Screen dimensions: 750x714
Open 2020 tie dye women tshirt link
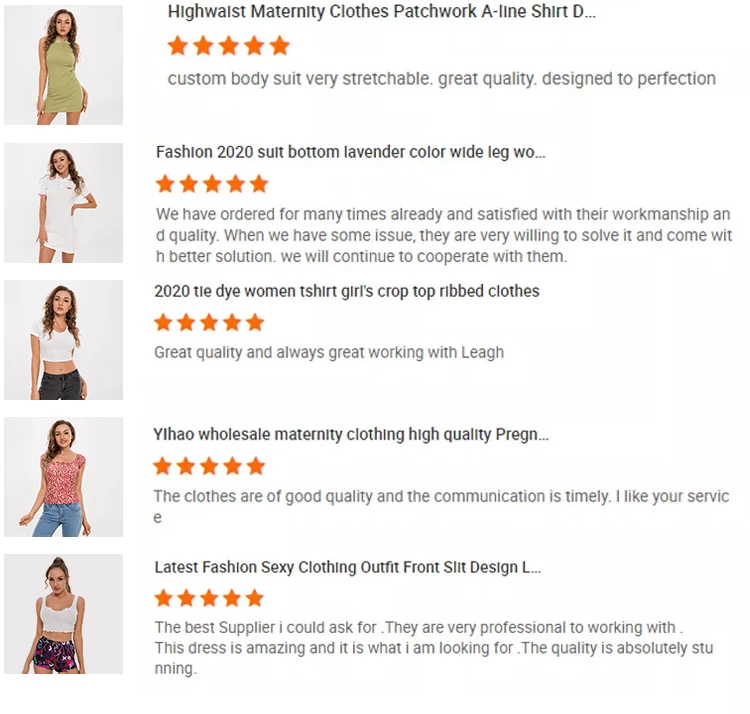point(346,291)
